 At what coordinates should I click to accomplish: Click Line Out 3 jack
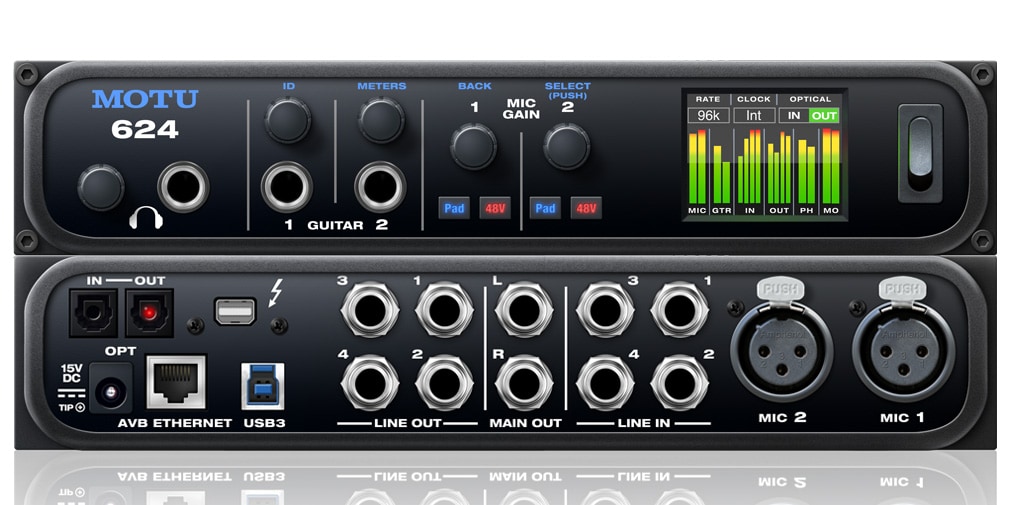coord(370,310)
